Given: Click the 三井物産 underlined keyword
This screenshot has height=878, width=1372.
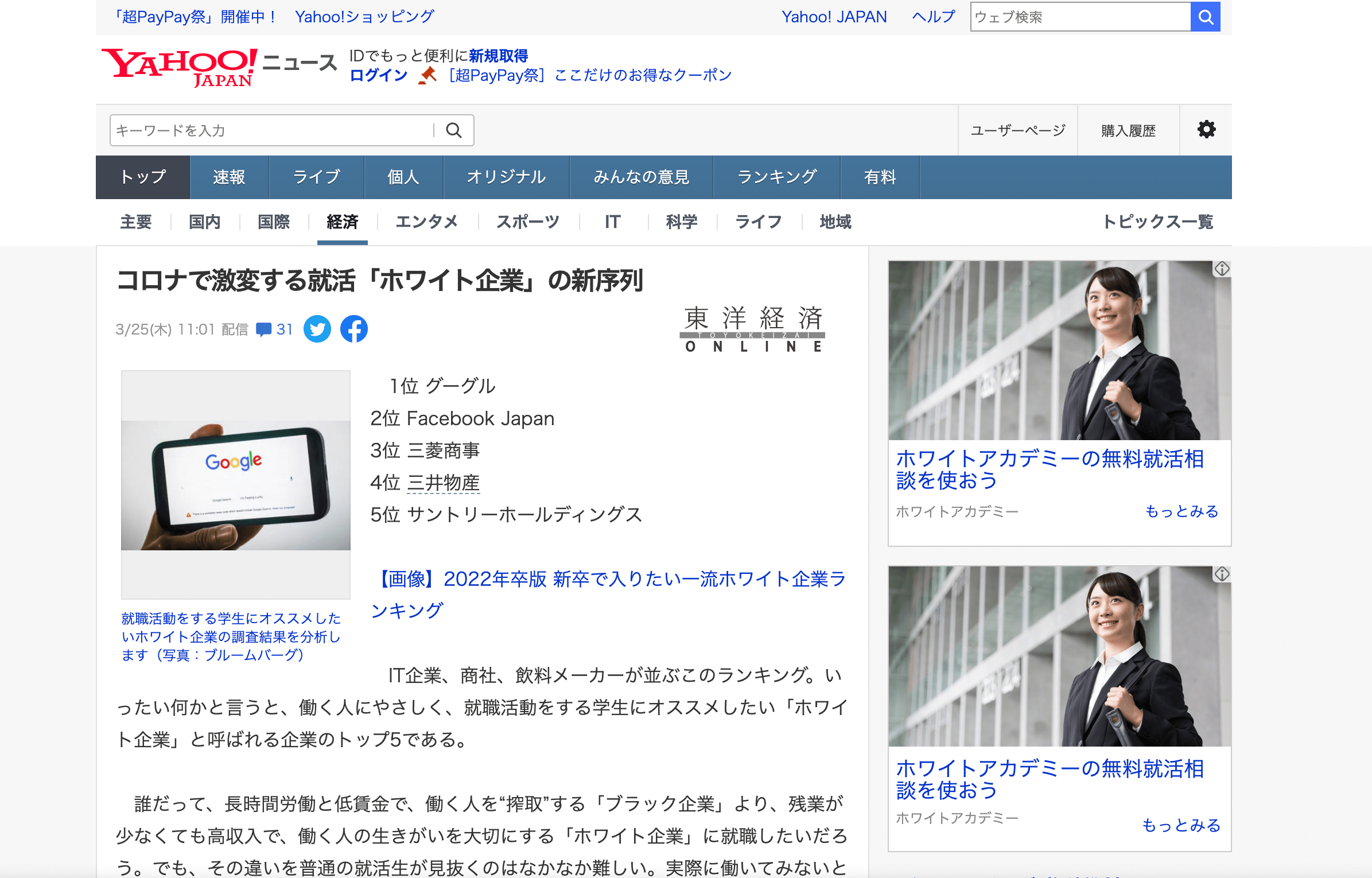Looking at the screenshot, I should [x=444, y=483].
